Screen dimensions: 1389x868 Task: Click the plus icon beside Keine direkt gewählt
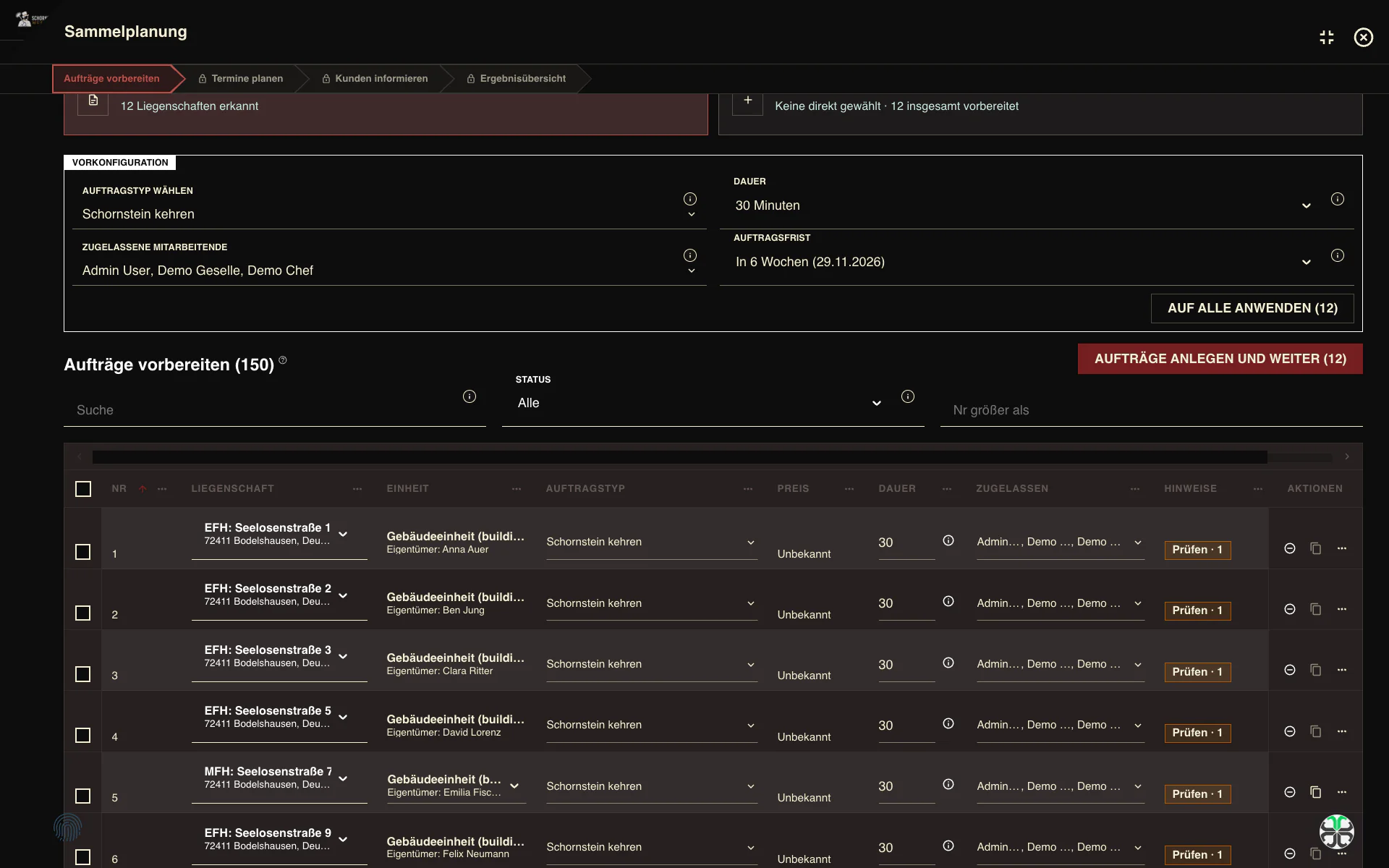[748, 101]
